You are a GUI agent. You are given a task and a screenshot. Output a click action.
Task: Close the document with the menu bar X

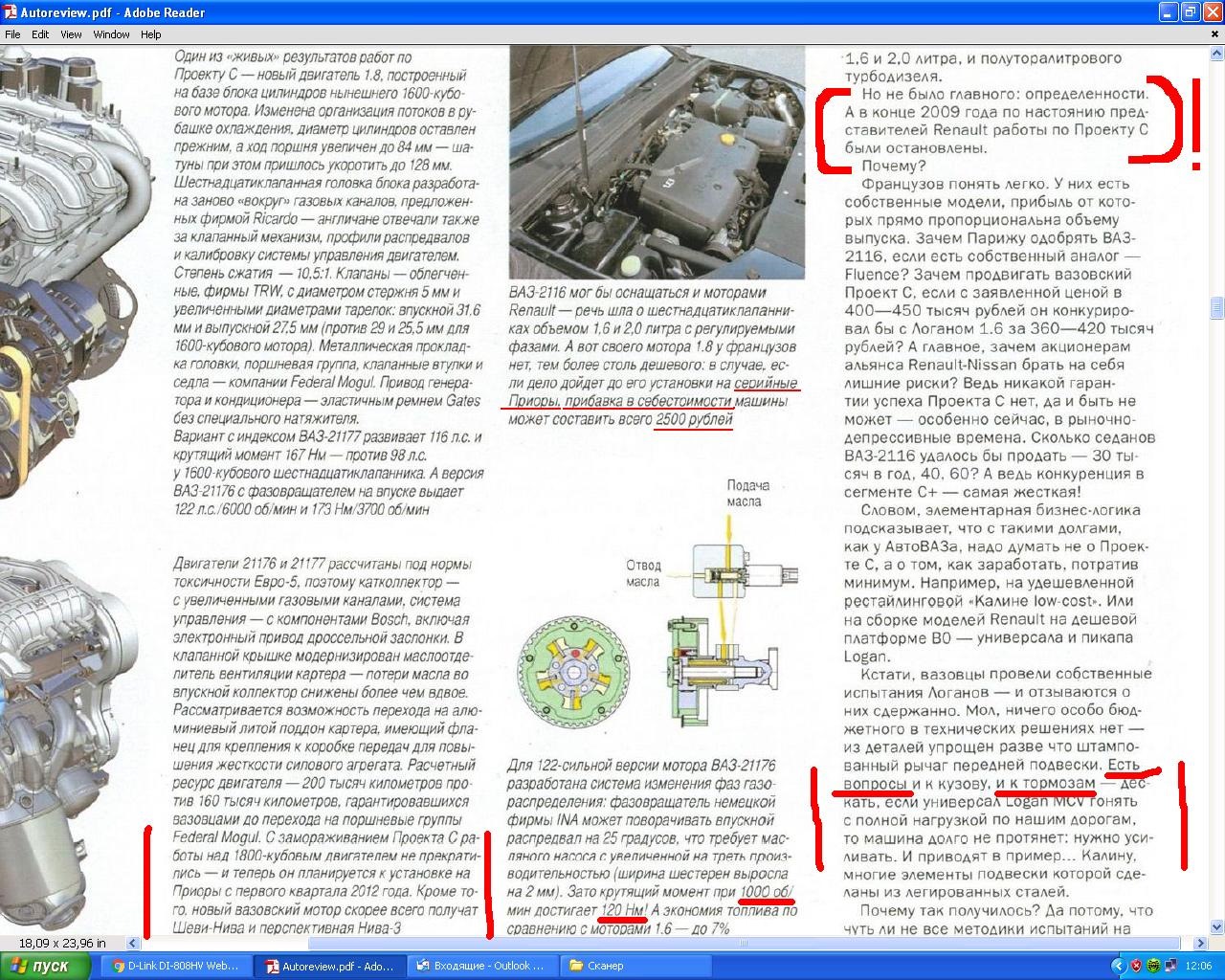click(x=1216, y=34)
